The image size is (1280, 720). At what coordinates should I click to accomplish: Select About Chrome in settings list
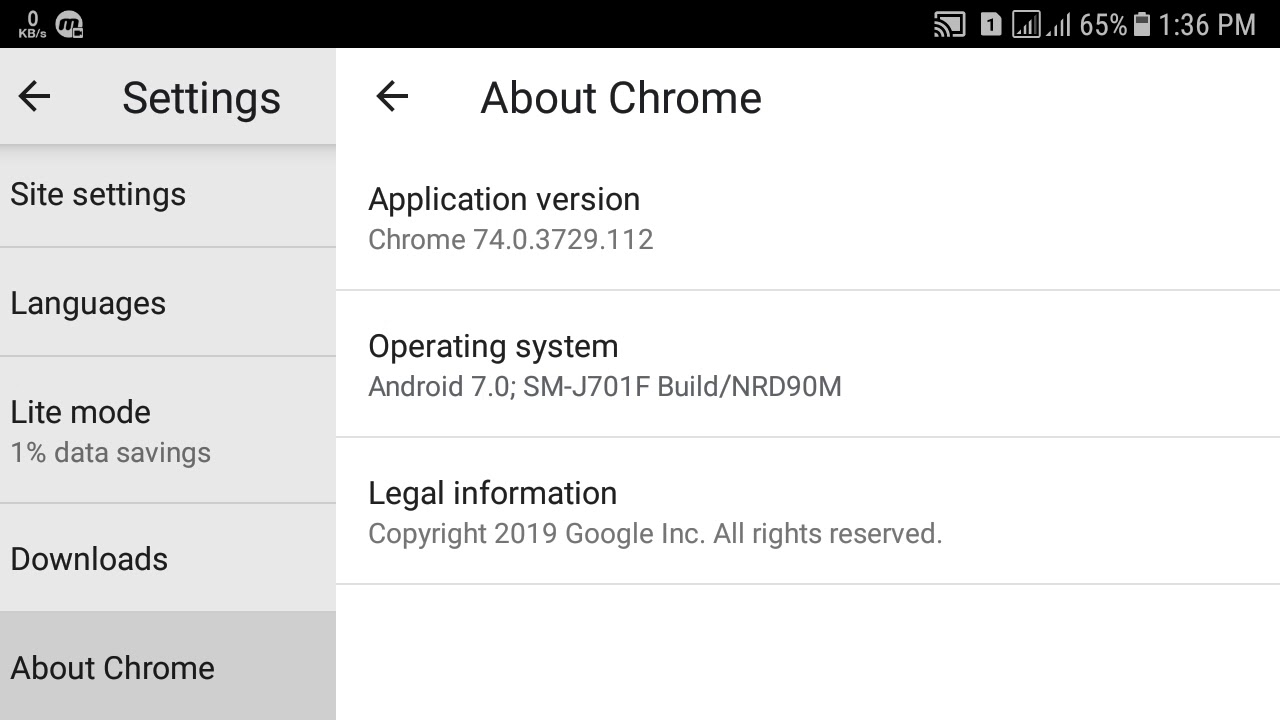[x=168, y=666]
